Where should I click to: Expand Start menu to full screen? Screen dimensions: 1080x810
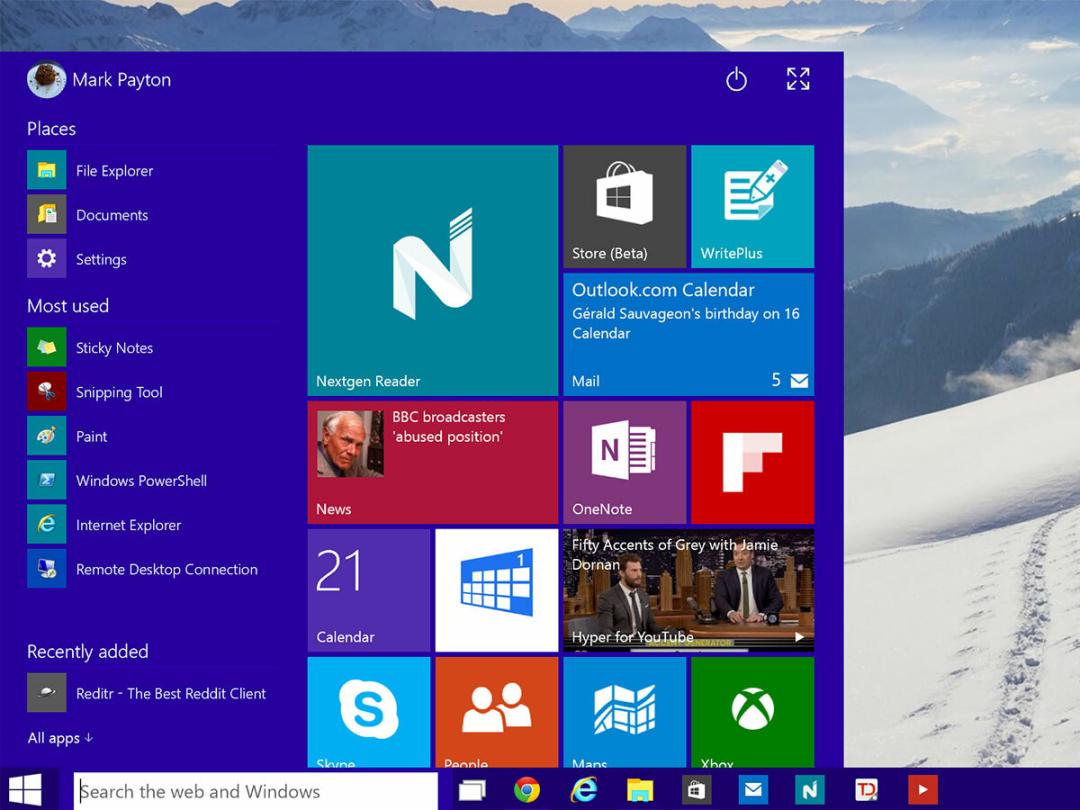[798, 80]
